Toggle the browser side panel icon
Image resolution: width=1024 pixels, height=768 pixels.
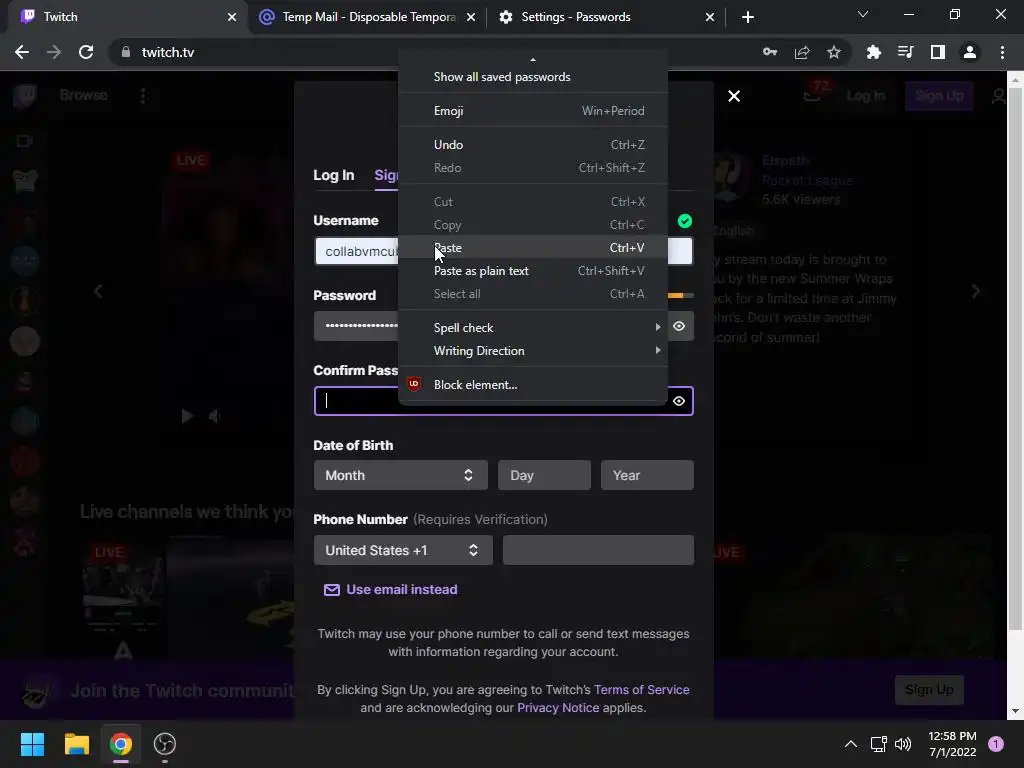937,52
